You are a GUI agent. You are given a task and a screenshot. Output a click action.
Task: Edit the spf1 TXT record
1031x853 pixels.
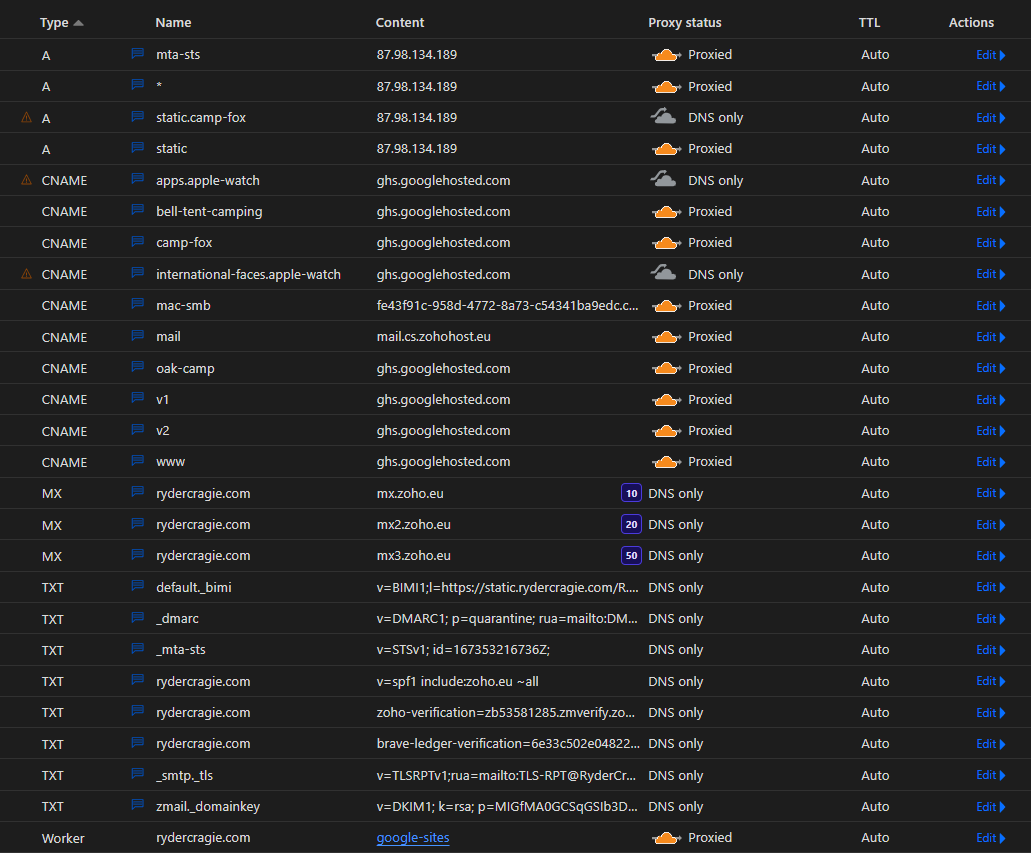[x=991, y=681]
